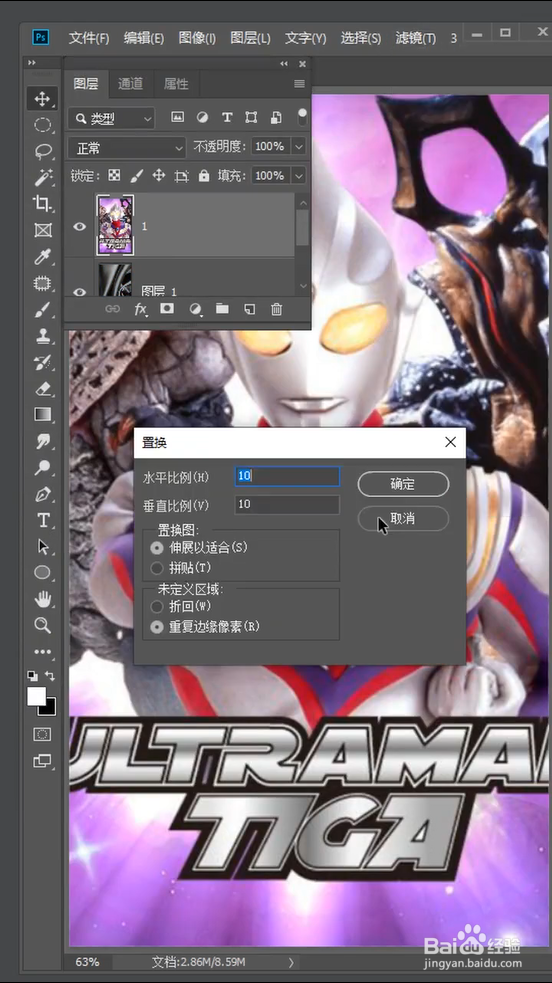Select the Gradient tool
The width and height of the screenshot is (552, 983).
tap(43, 415)
